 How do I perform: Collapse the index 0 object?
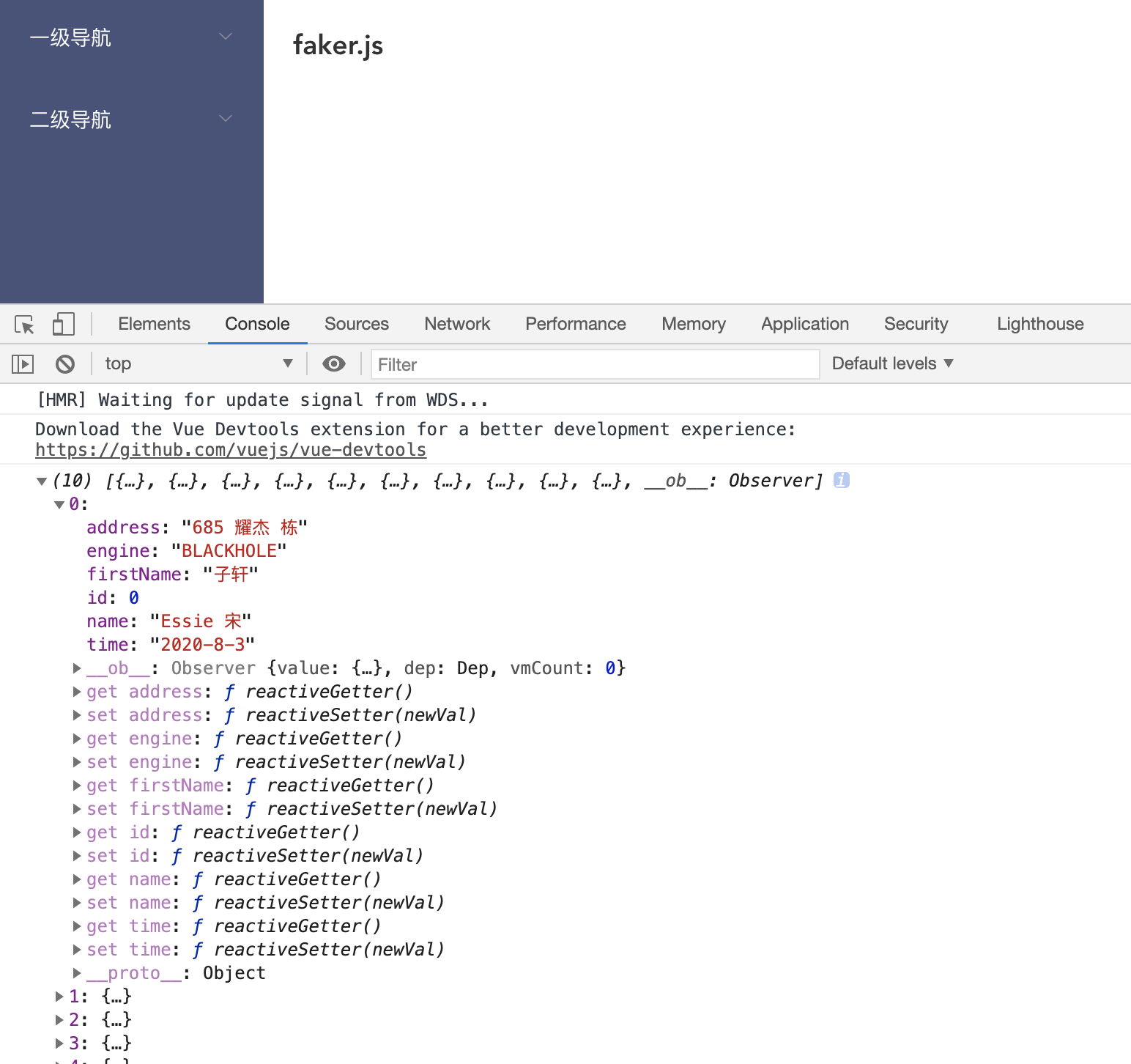[59, 503]
